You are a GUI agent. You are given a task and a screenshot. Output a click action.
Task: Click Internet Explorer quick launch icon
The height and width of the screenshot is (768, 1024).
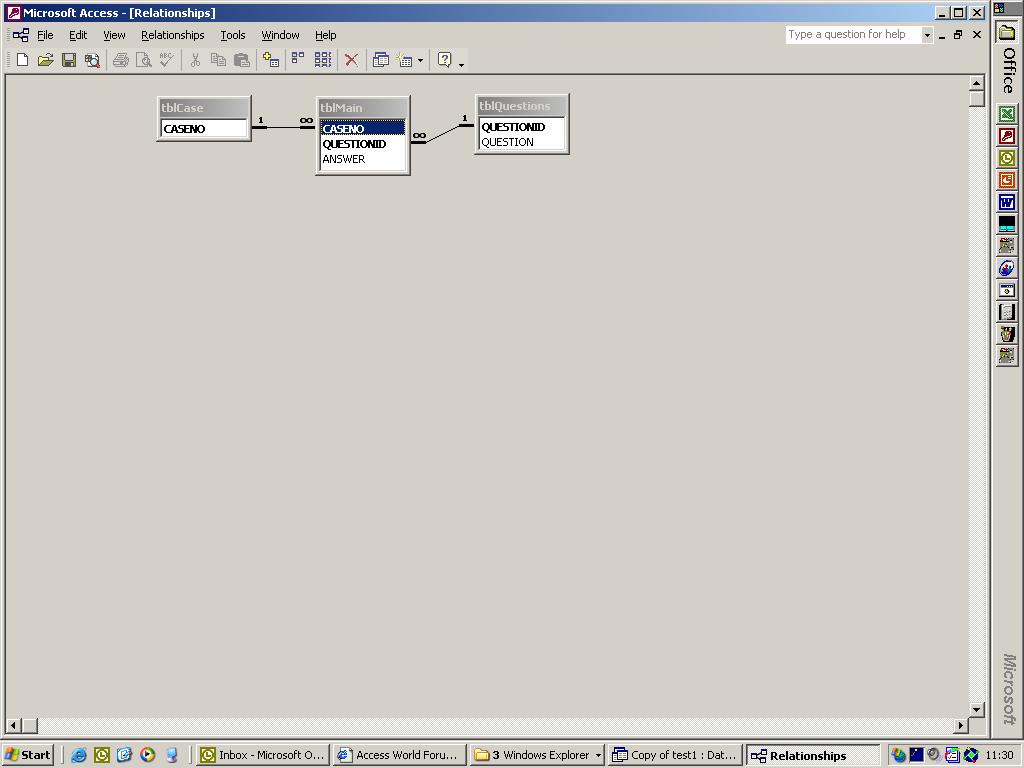(78, 755)
